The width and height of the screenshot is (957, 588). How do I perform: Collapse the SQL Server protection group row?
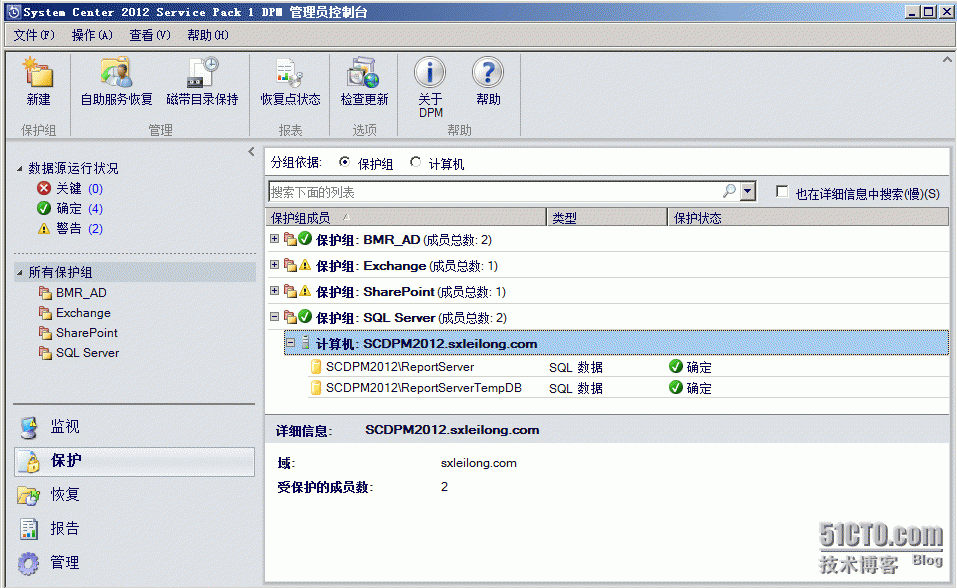275,317
